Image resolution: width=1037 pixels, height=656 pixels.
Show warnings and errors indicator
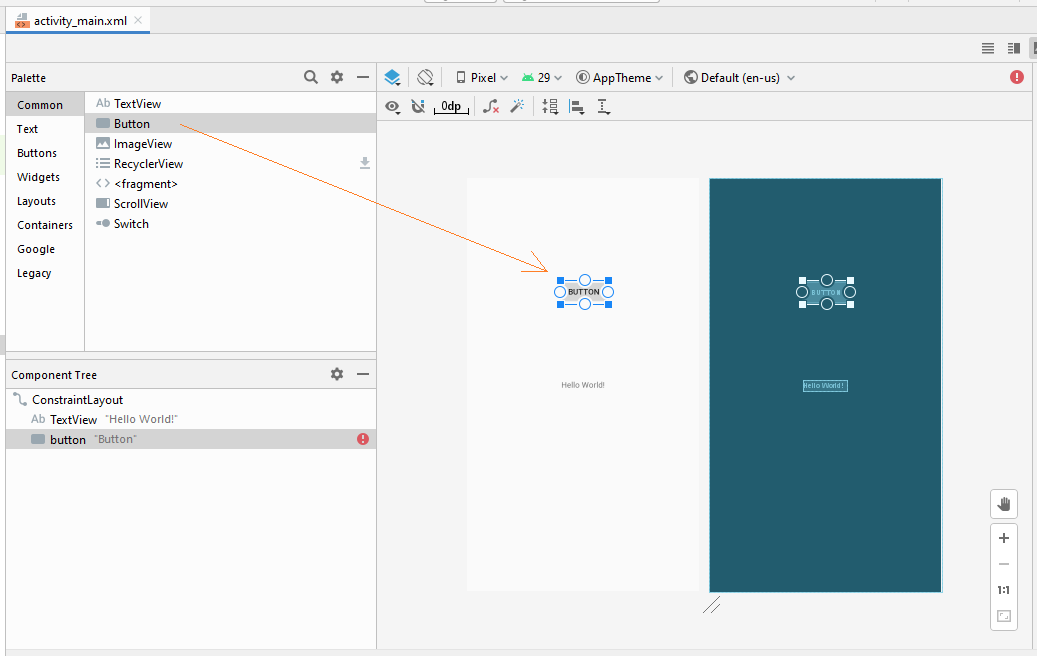click(1016, 77)
